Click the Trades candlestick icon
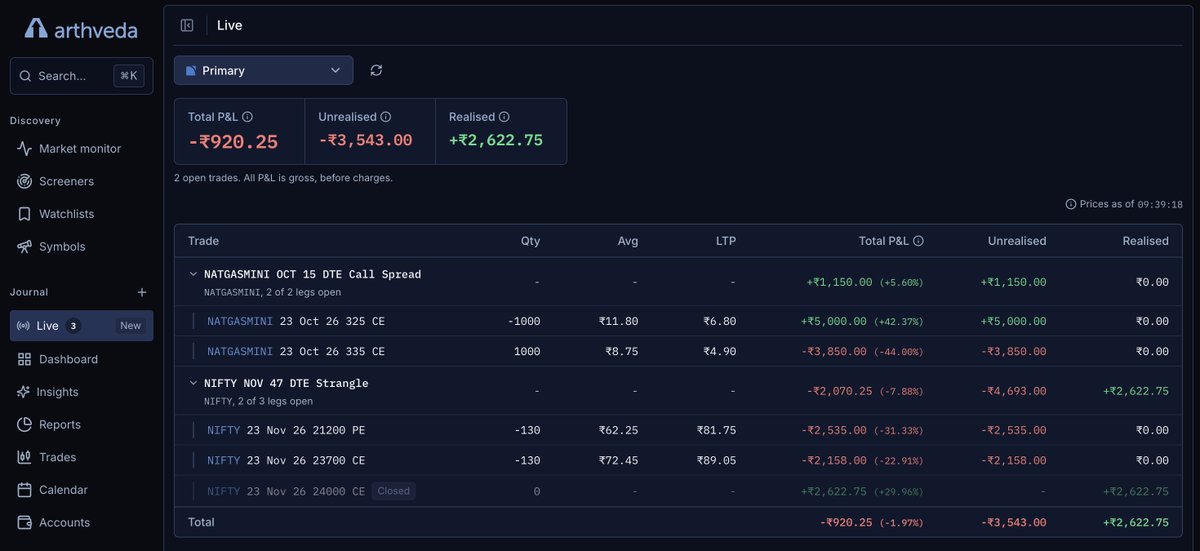The image size is (1200, 551). pos(25,457)
